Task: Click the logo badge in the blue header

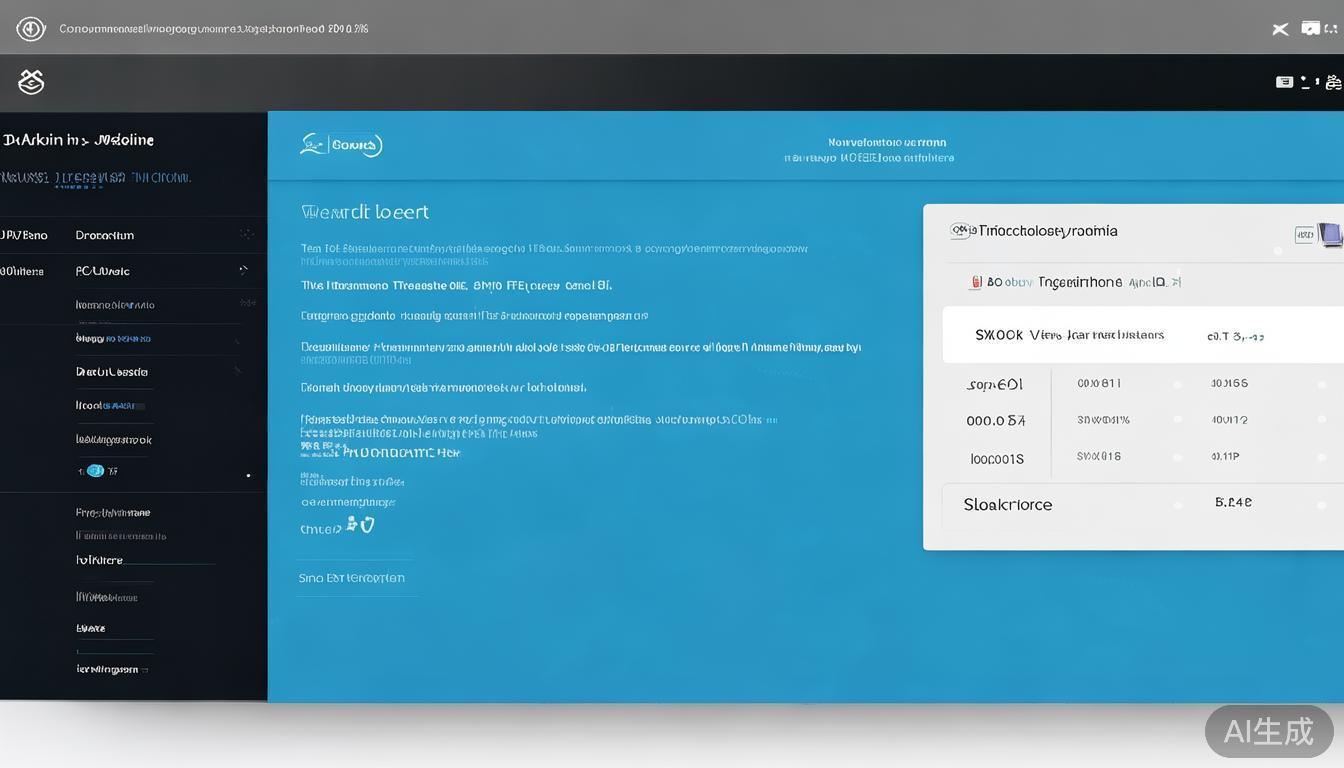Action: (x=341, y=145)
